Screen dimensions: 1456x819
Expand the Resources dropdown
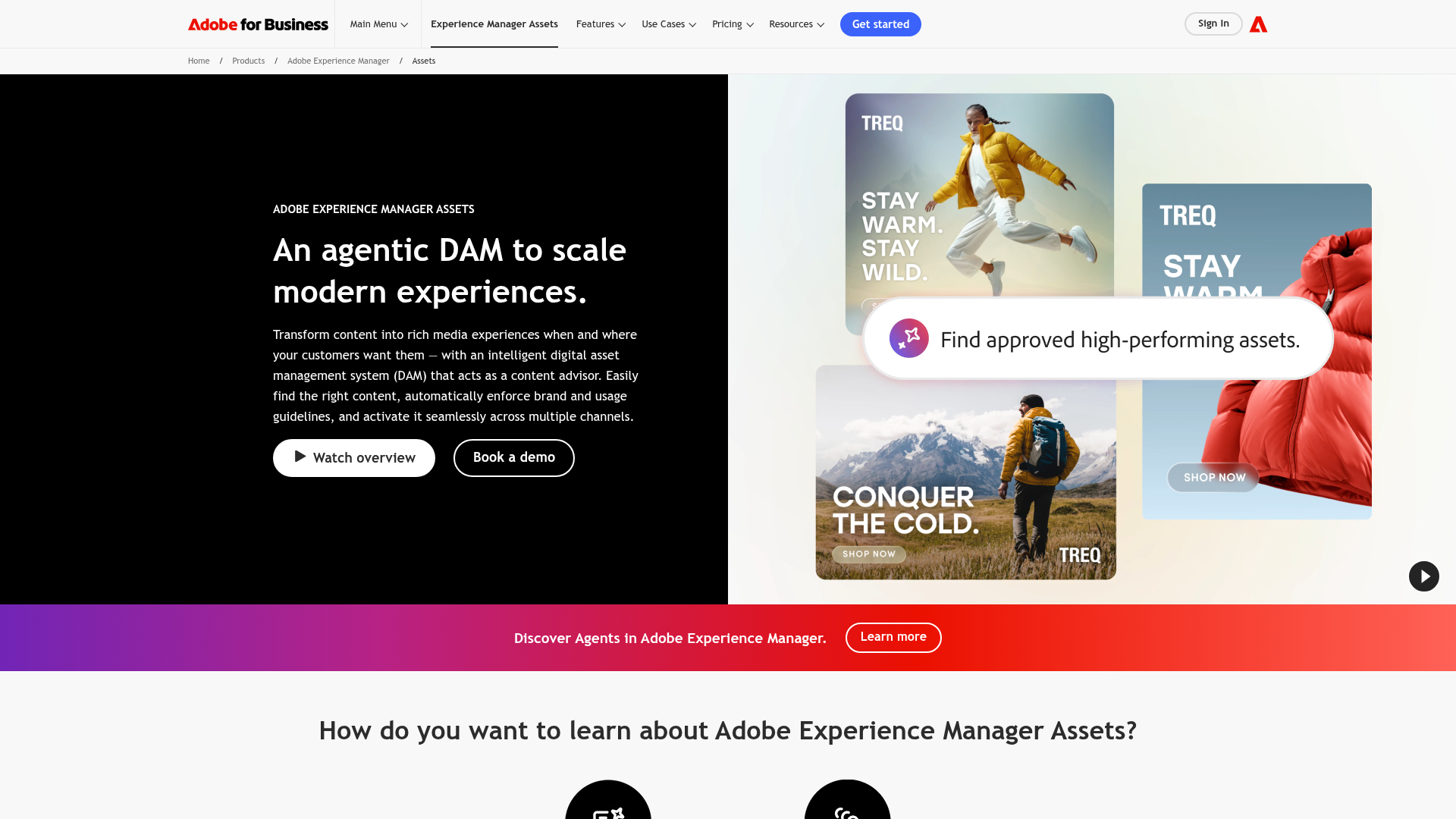tap(796, 24)
